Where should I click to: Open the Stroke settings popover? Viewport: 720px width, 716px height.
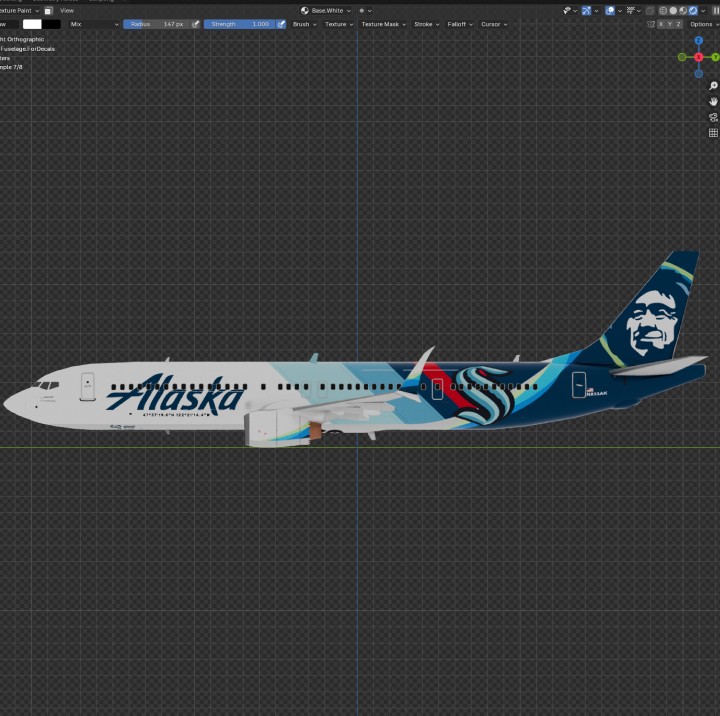coord(426,24)
